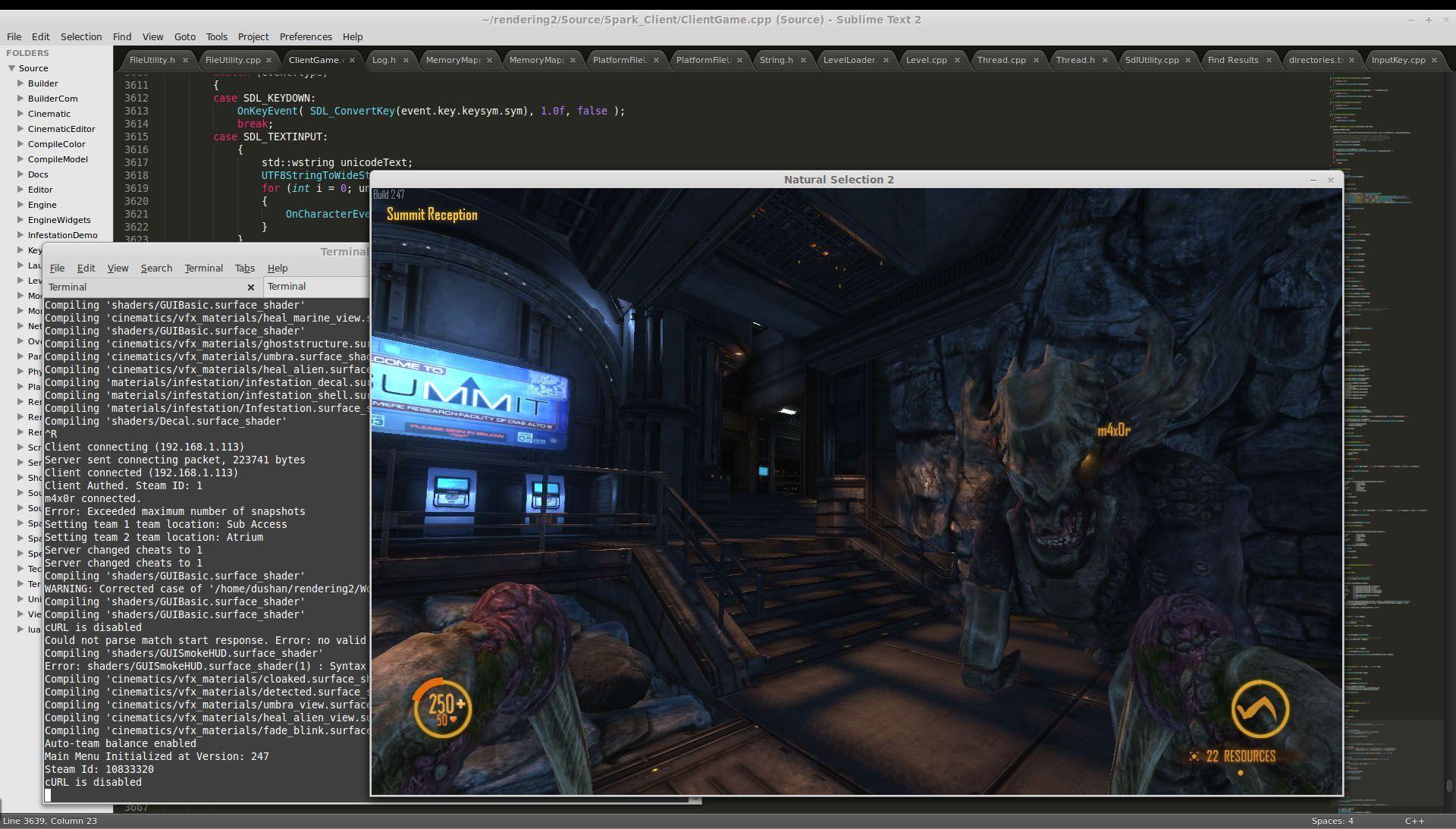The image size is (1456, 829).
Task: Open Terminal window's Tabs menu
Action: click(245, 268)
